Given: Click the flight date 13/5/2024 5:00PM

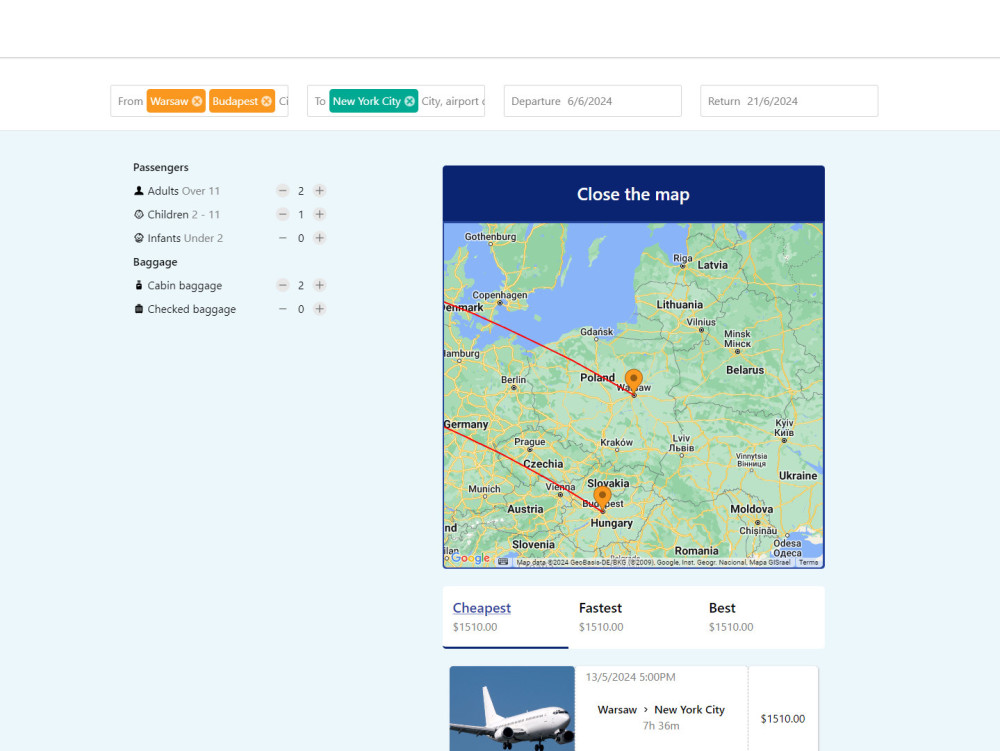Looking at the screenshot, I should coord(630,677).
